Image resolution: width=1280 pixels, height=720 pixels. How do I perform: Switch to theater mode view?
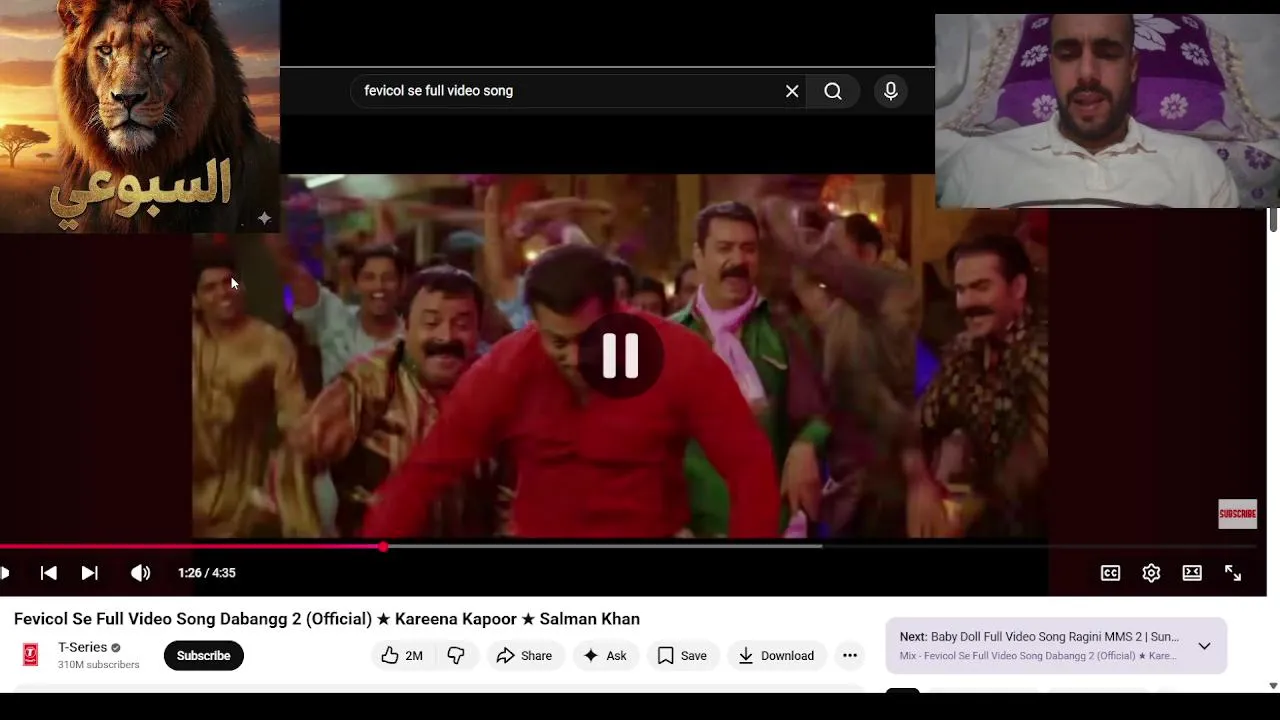click(x=1192, y=573)
